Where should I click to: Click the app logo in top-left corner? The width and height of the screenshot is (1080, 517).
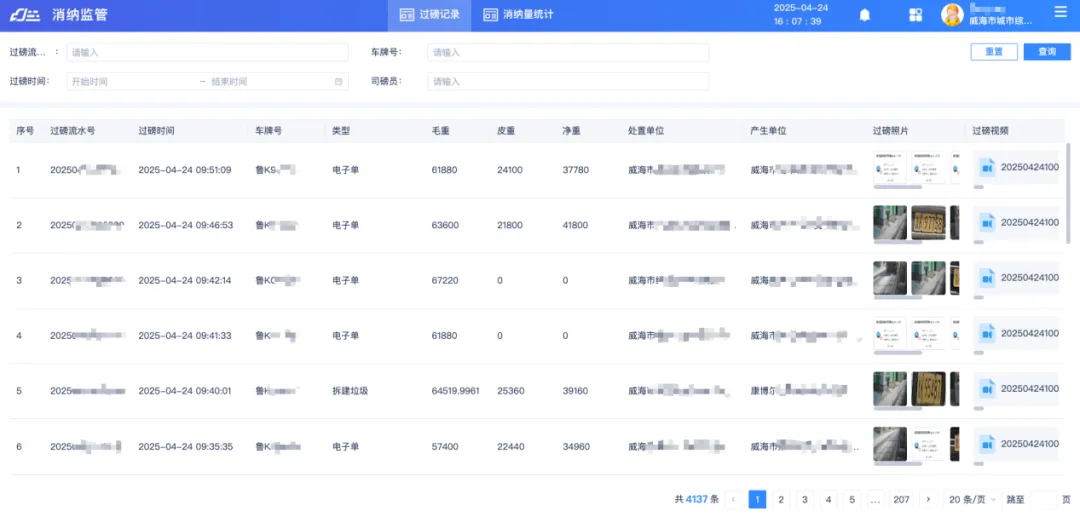tap(24, 15)
